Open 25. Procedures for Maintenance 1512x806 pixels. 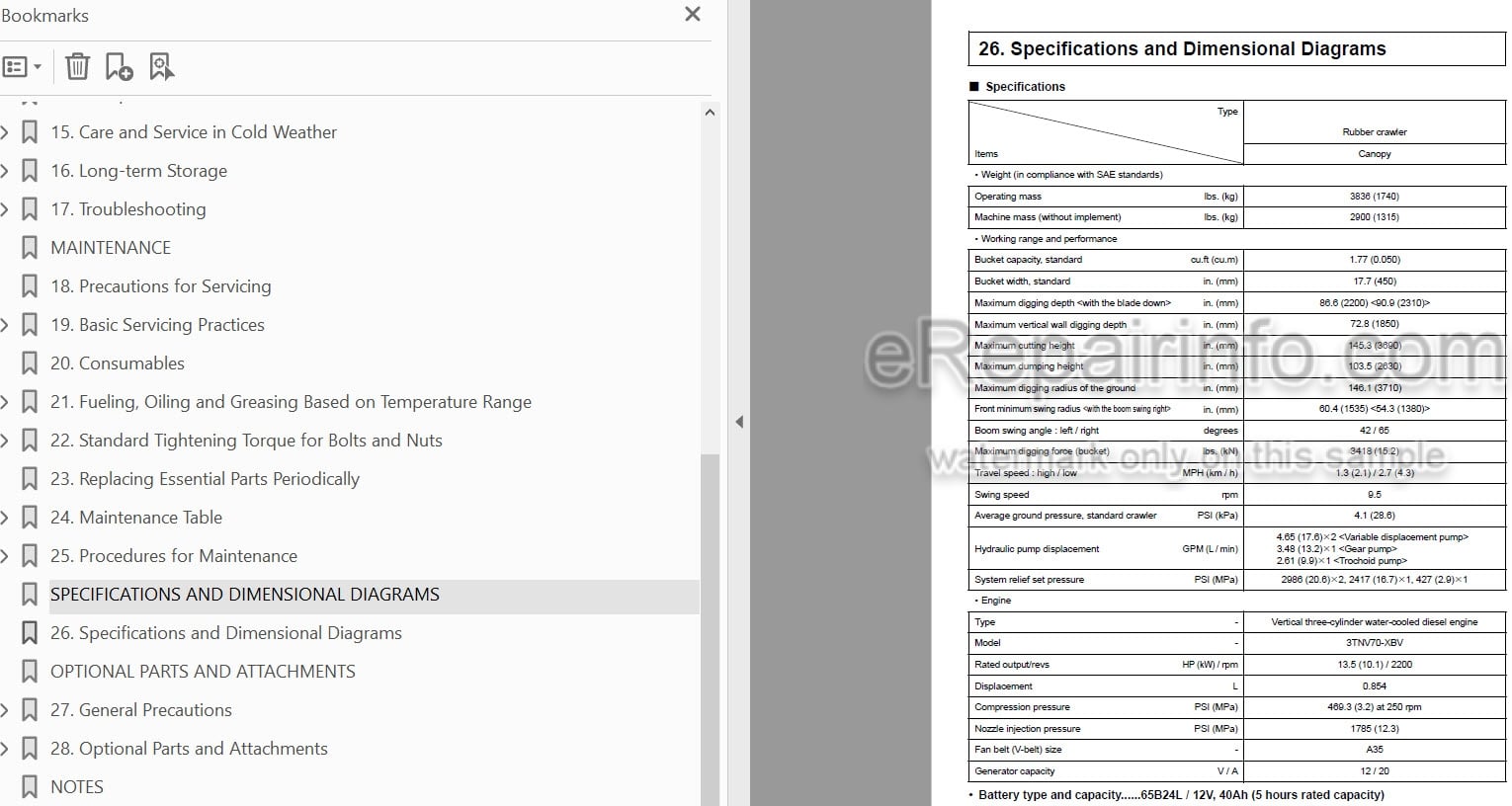click(174, 556)
